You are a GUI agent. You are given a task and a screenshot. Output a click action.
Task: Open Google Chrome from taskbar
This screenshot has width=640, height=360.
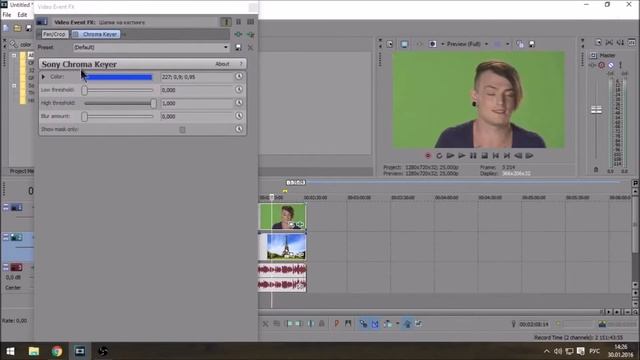57,351
